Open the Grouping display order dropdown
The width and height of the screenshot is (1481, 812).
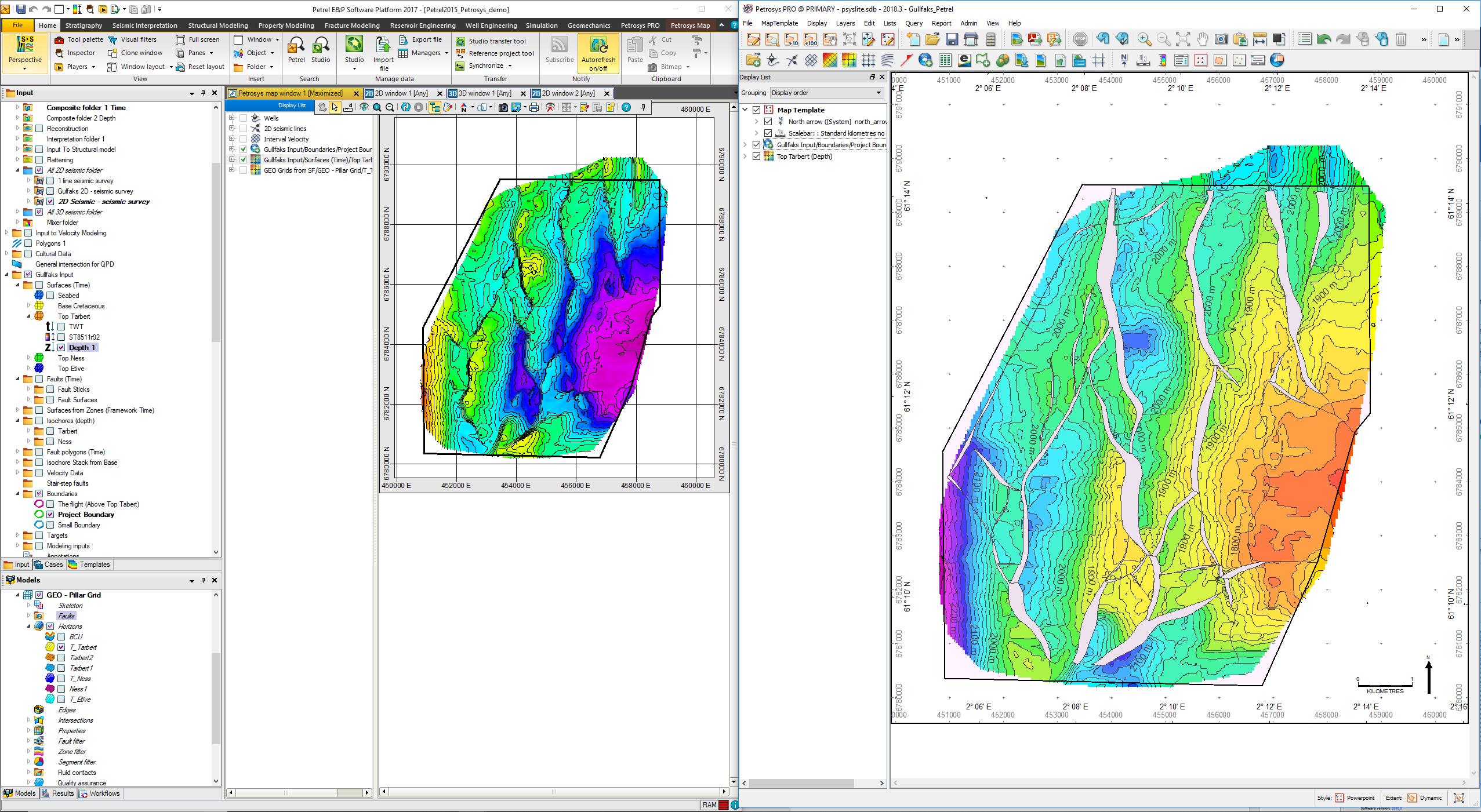tap(826, 93)
